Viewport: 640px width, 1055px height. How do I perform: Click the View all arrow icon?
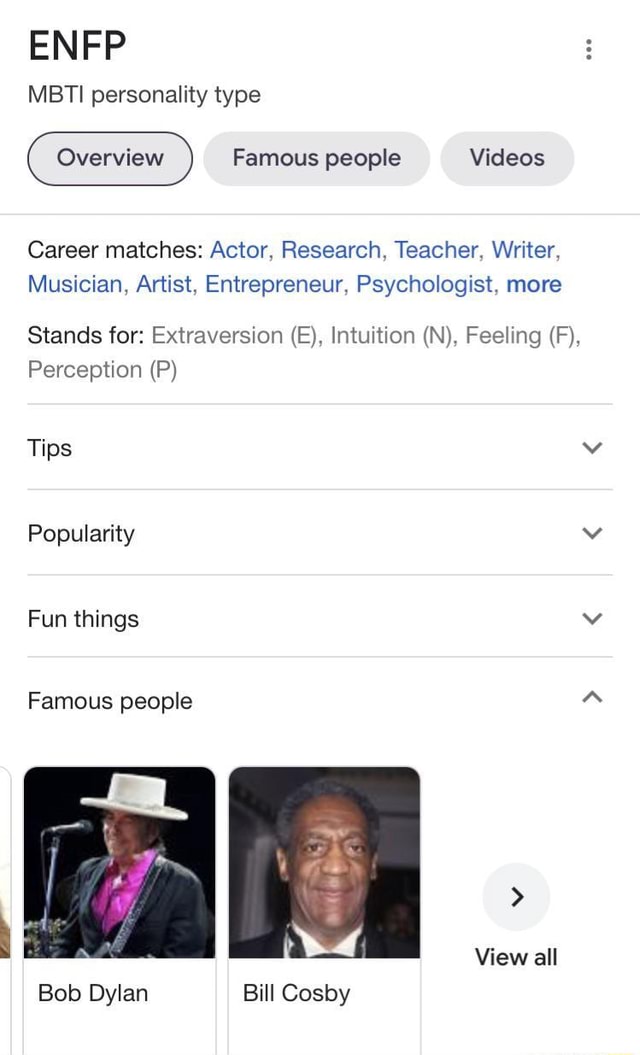516,897
